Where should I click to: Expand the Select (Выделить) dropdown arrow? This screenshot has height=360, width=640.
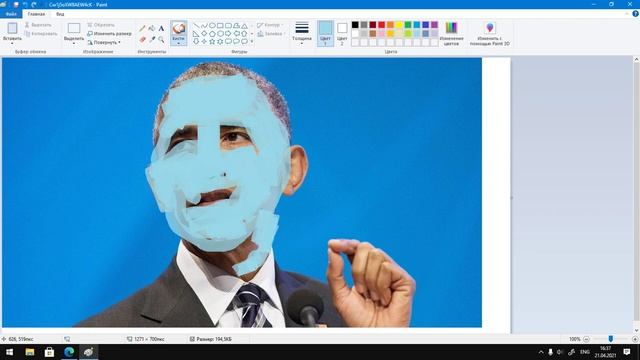pos(74,43)
